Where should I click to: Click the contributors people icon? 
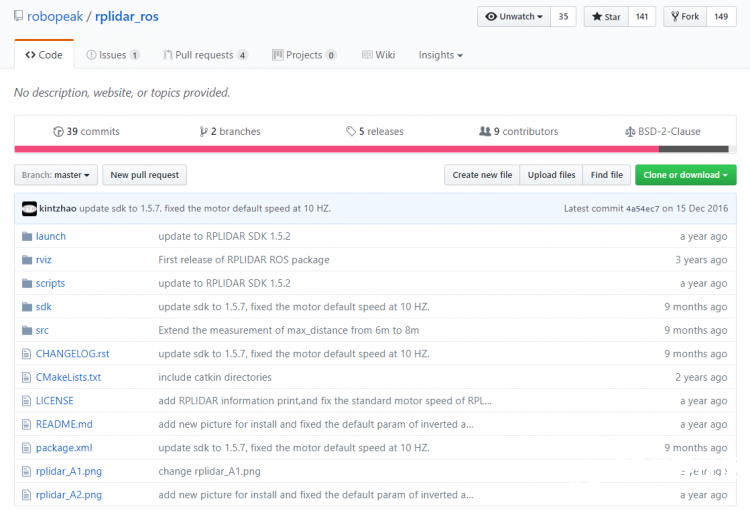485,131
